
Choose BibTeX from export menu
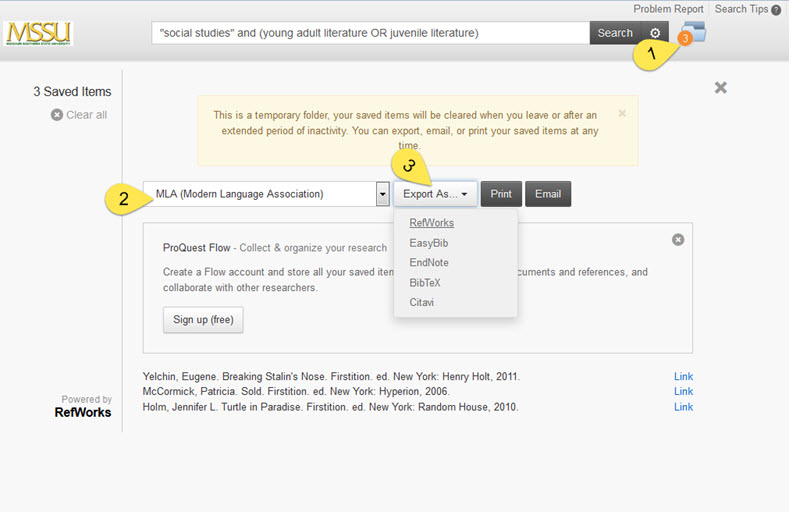coord(425,283)
